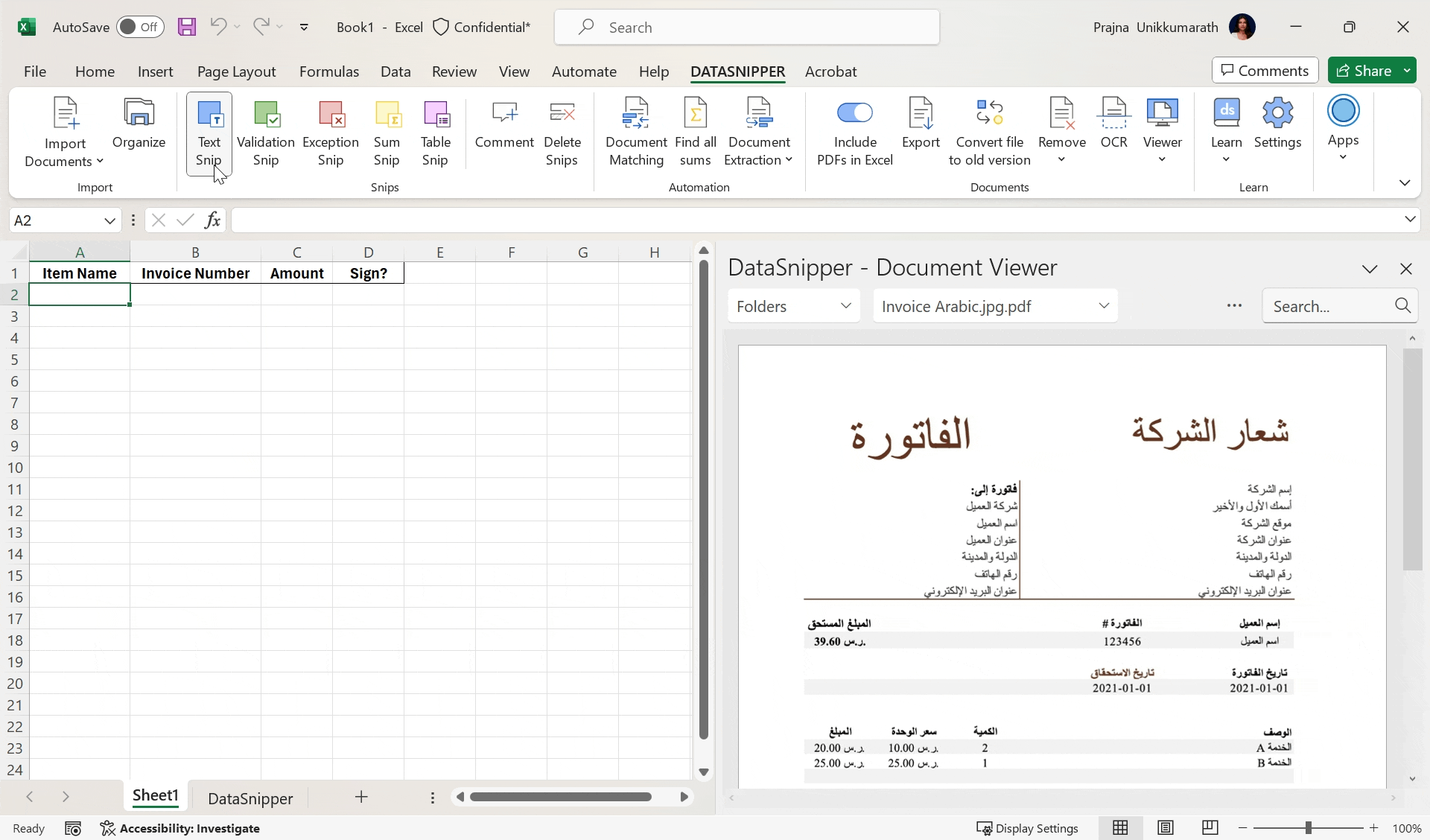Expand the Name Box dropdown
Image resolution: width=1430 pixels, height=840 pixels.
[109, 220]
